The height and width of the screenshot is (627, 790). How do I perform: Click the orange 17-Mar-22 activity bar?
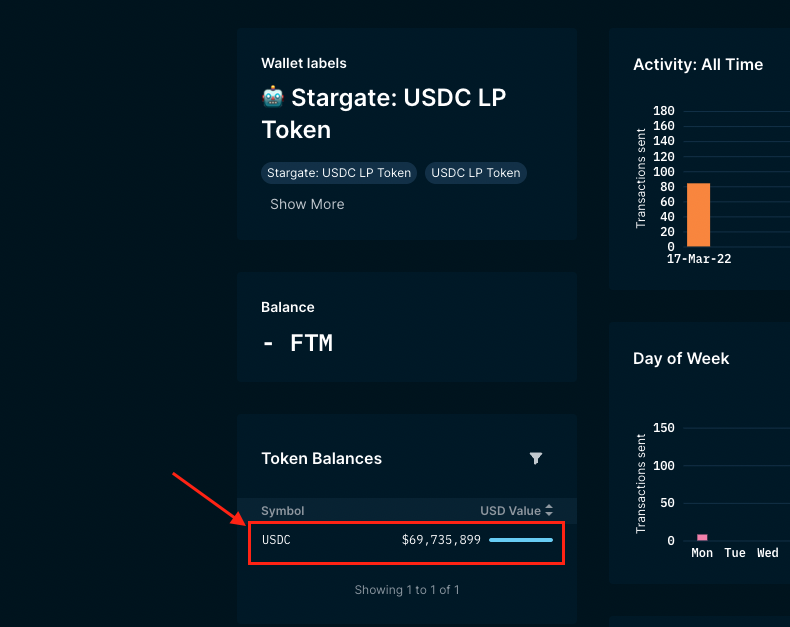point(699,215)
